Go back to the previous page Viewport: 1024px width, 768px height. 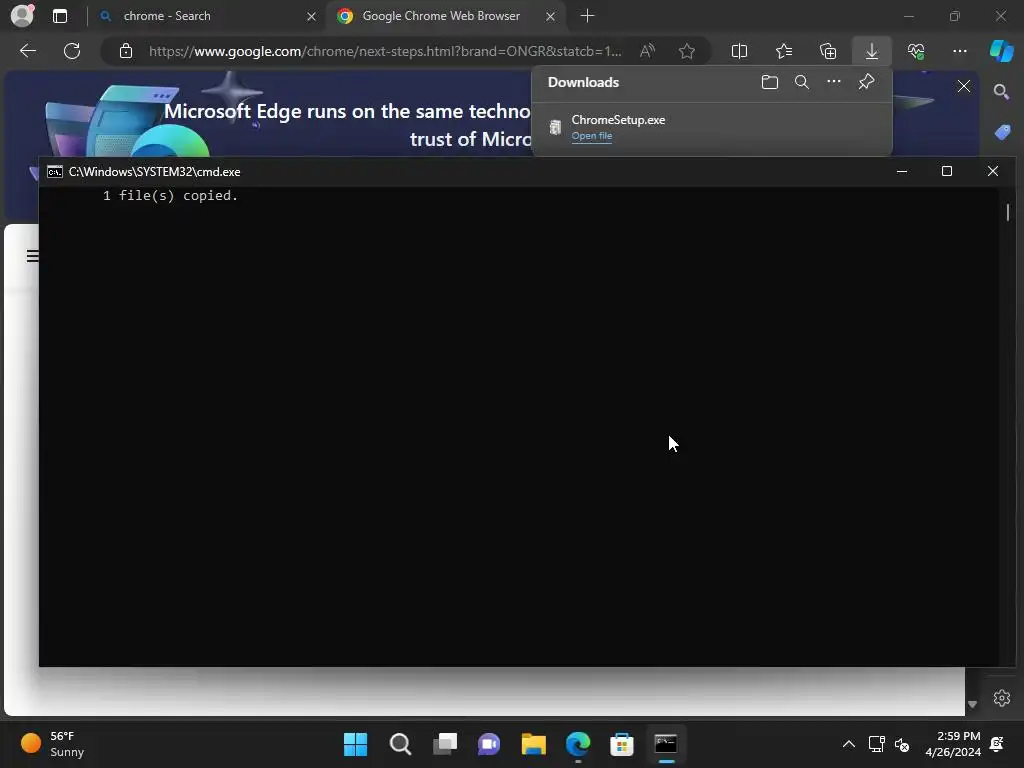click(x=28, y=51)
